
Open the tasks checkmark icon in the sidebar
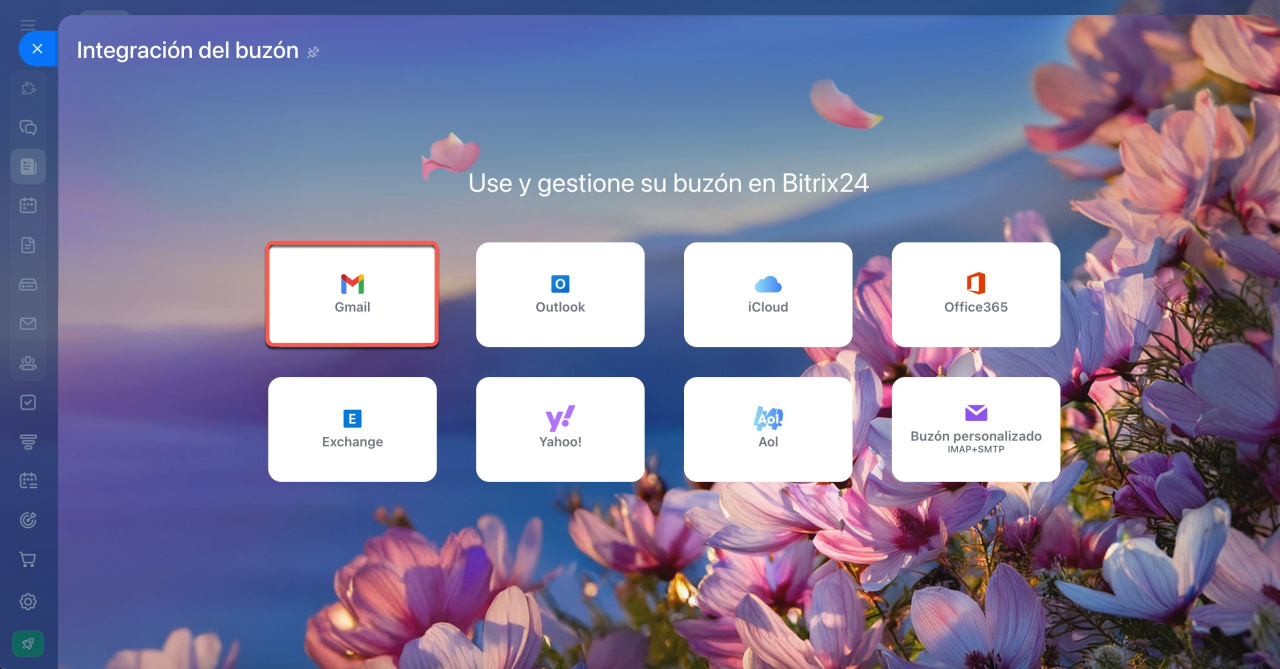point(28,402)
